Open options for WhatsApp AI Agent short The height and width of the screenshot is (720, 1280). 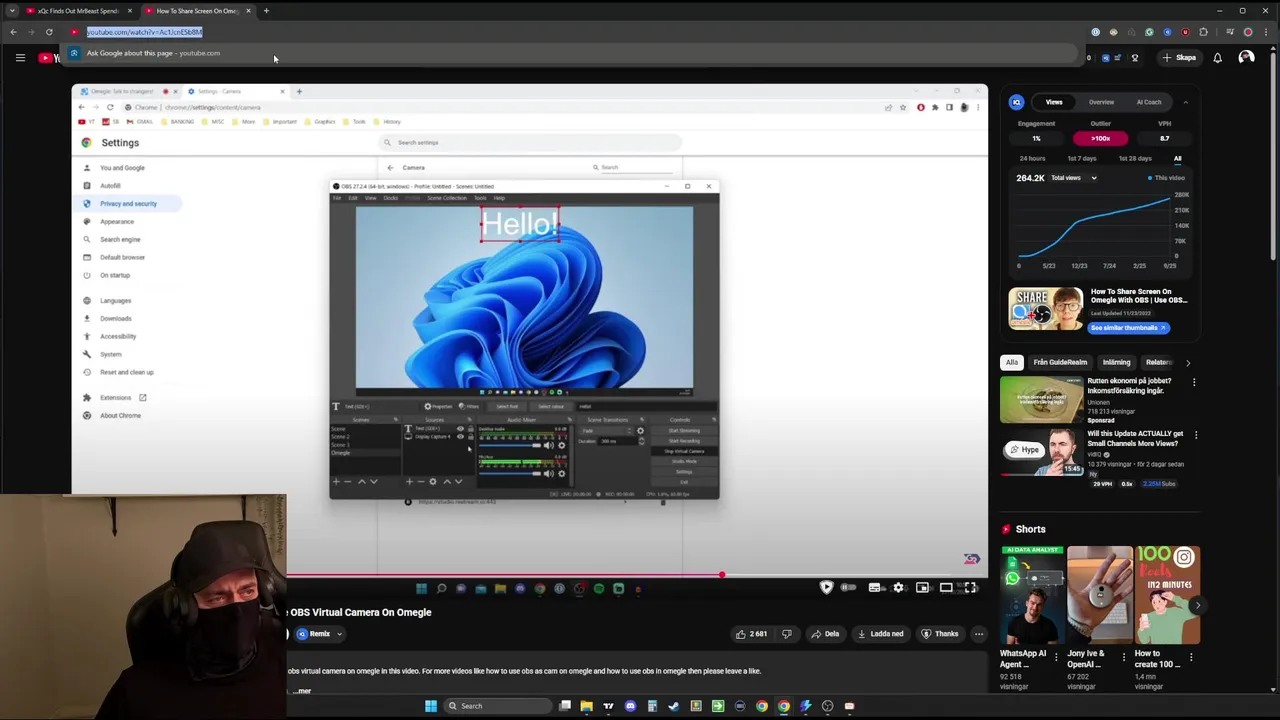(x=1056, y=657)
